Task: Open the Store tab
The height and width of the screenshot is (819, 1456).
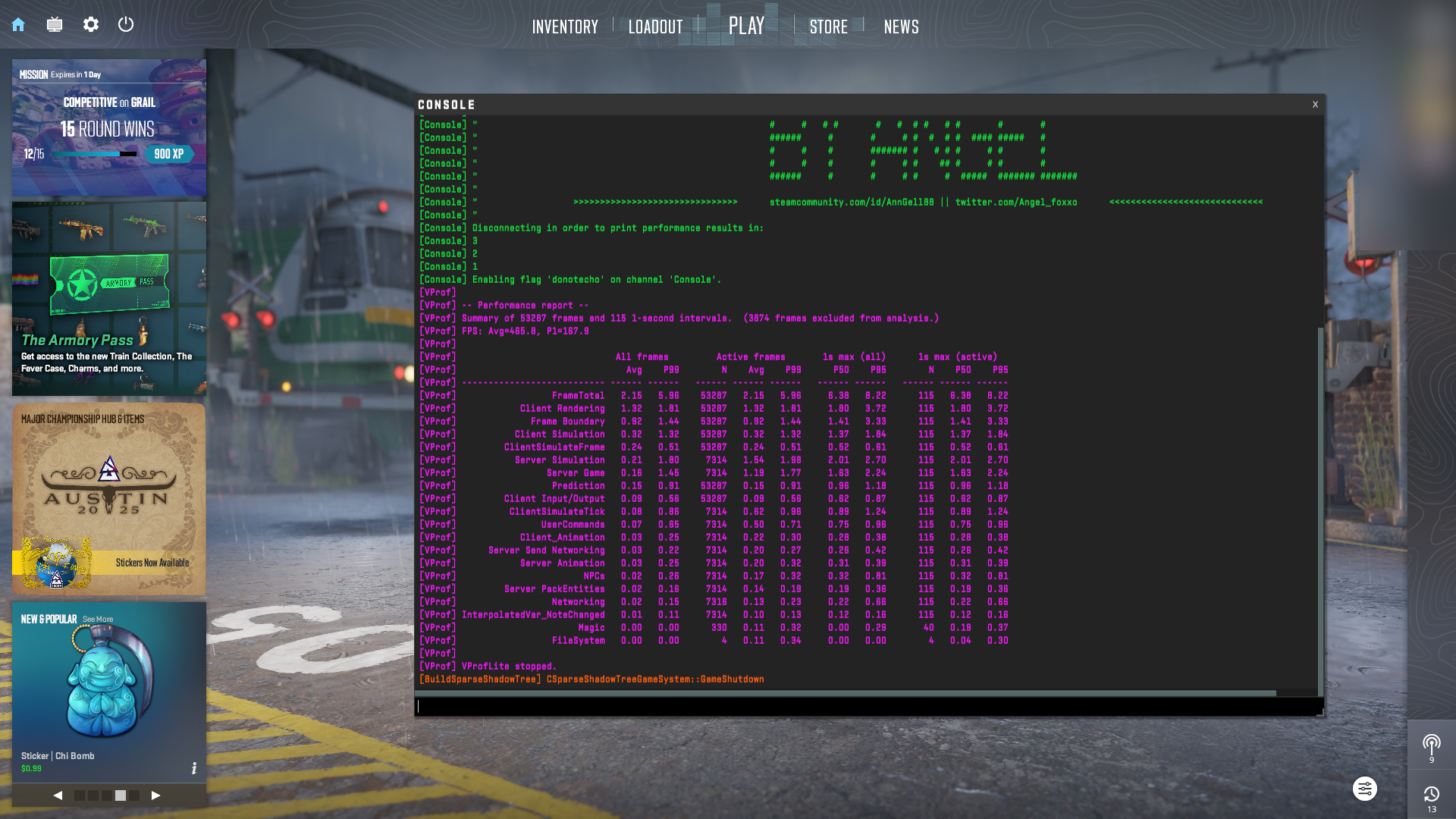Action: 828,27
